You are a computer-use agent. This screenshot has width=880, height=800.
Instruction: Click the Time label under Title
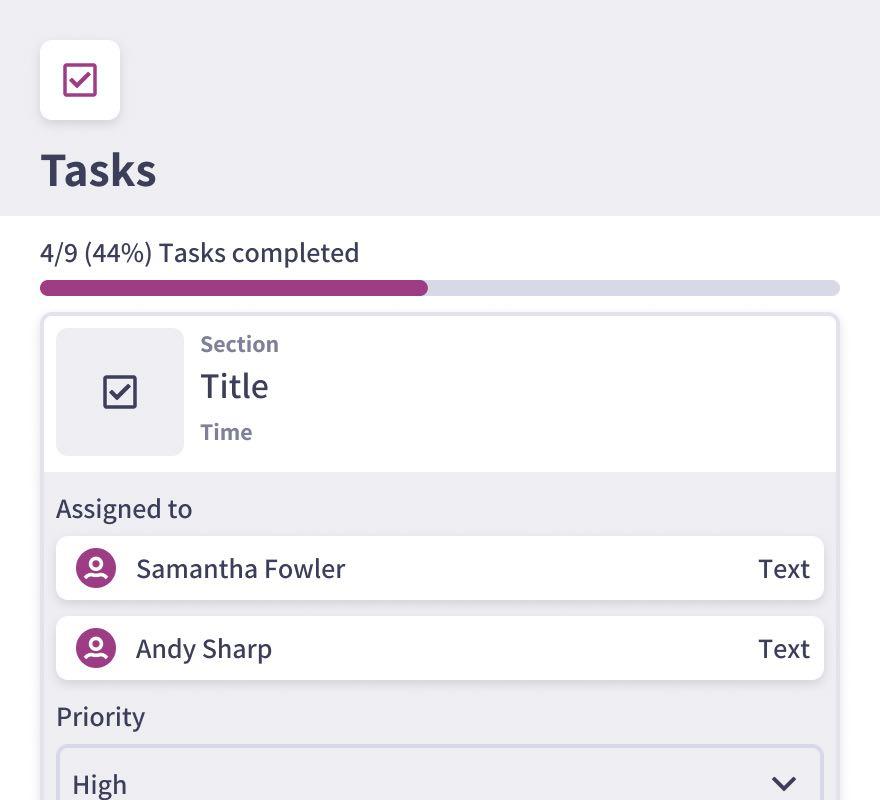[x=226, y=432]
